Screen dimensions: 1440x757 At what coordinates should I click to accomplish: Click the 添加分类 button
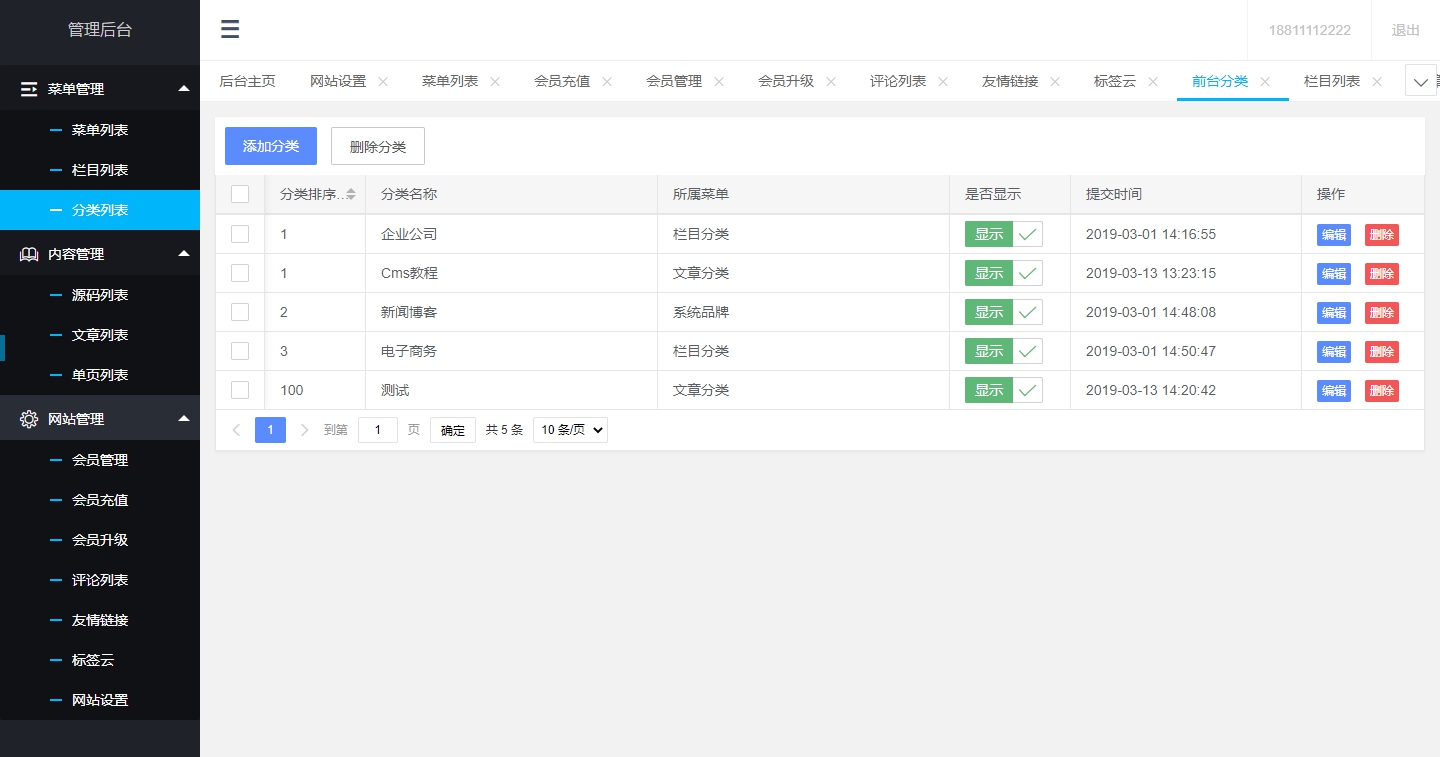click(x=270, y=145)
